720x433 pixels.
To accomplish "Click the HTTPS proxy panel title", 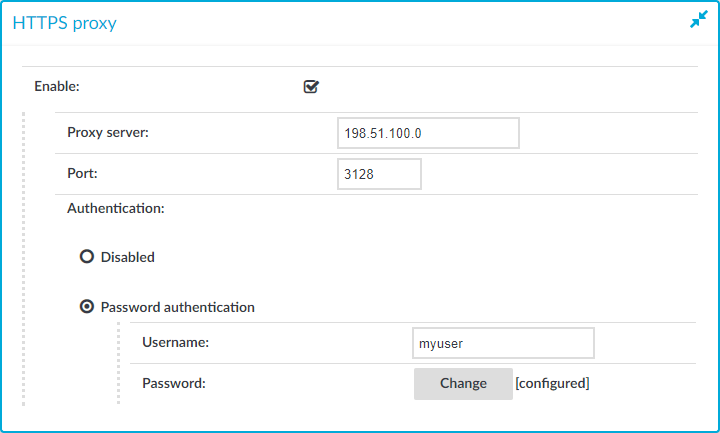I will click(64, 23).
